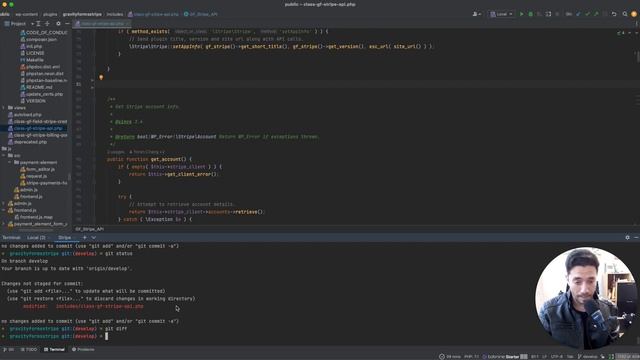Open composer.json in project tree

[38, 40]
